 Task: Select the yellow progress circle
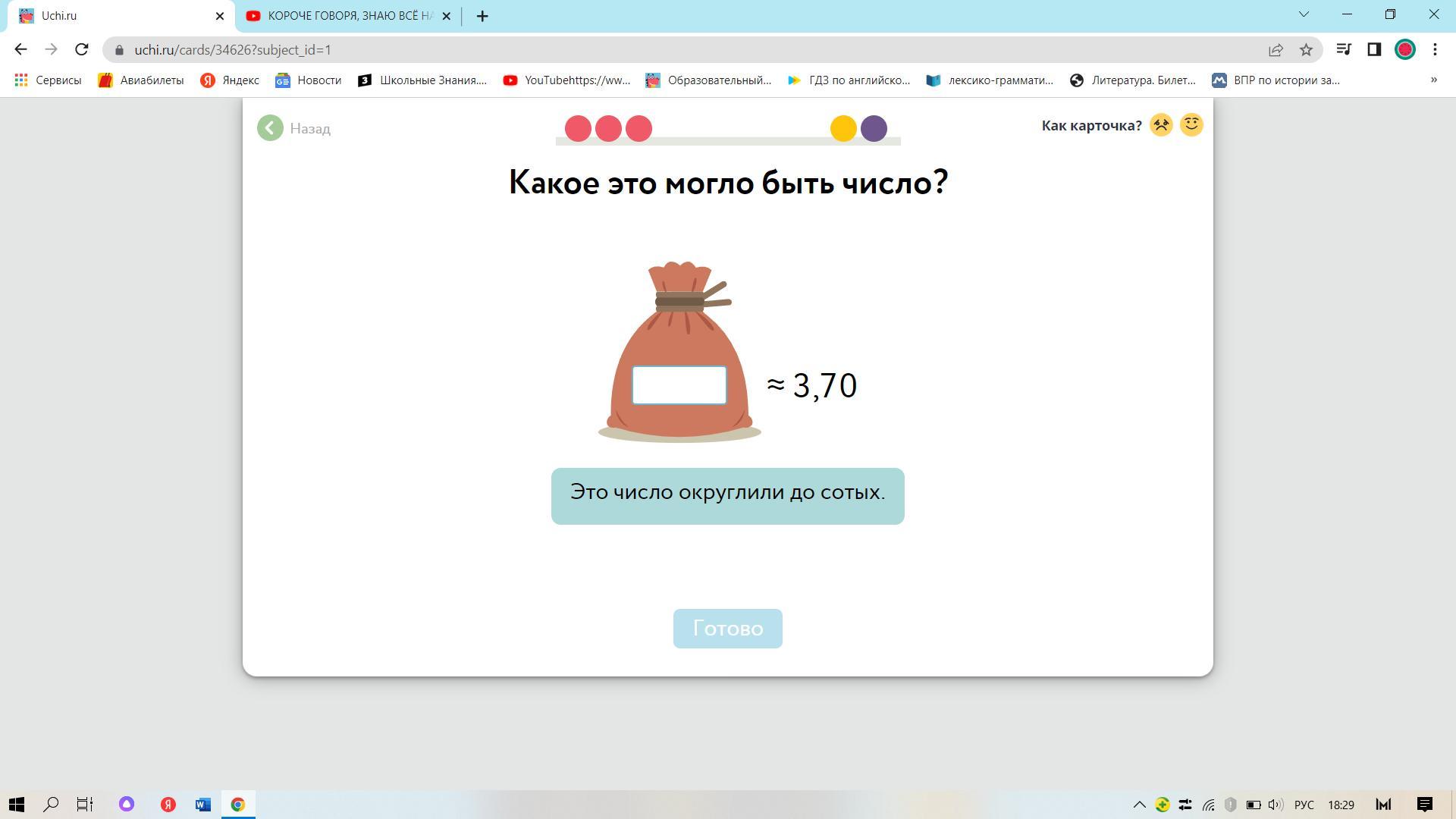(843, 128)
